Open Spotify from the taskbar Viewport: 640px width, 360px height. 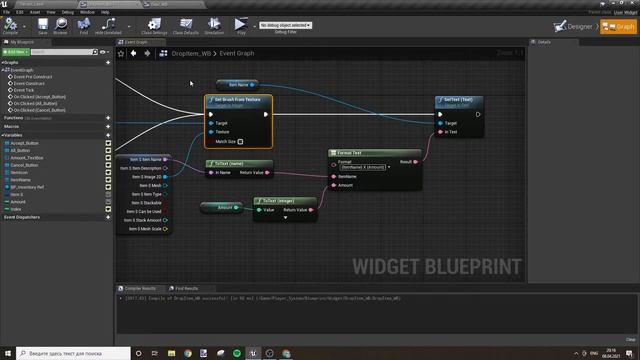[237, 353]
